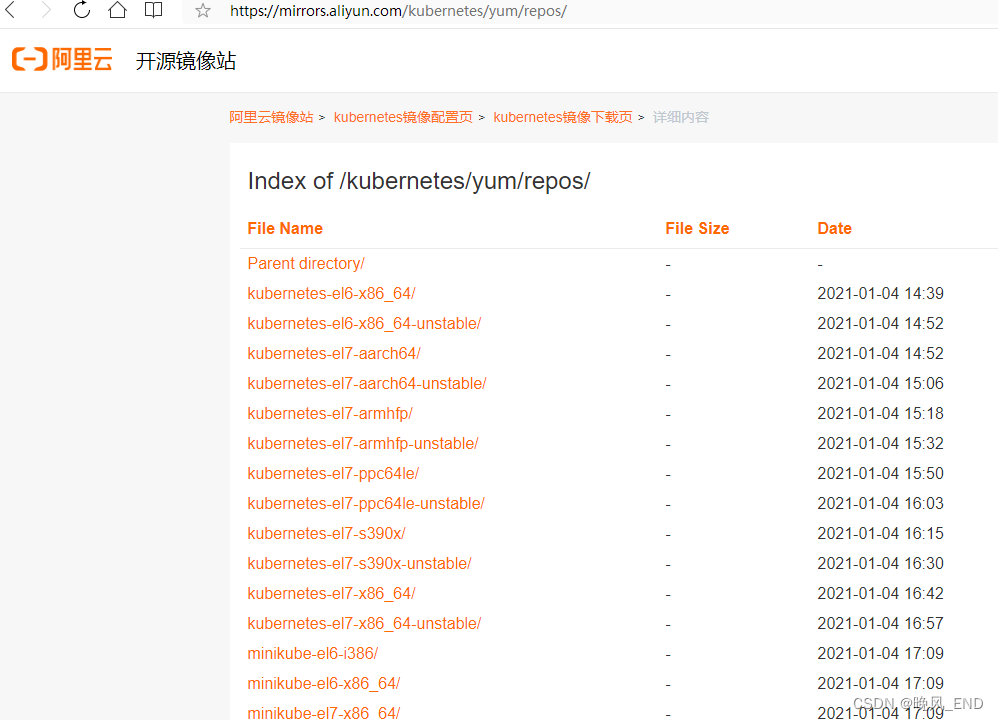Screen dimensions: 998x720
Task: Select date 2021-01-04 16:42
Action: coord(880,593)
